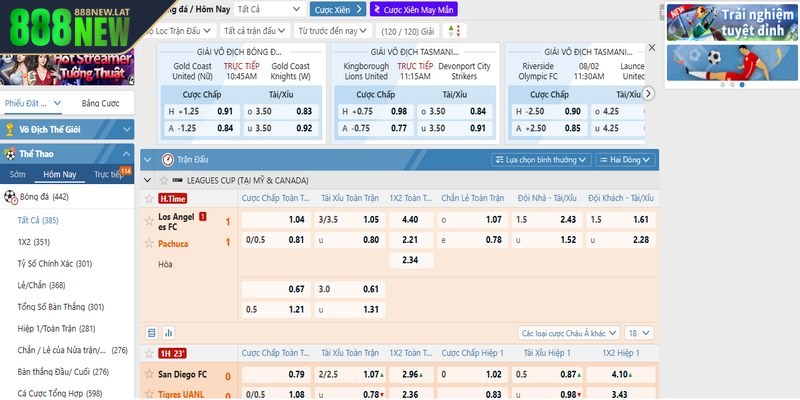
Task: Open the Bộ Lọc Trận Đấu dropdown
Action: click(180, 31)
